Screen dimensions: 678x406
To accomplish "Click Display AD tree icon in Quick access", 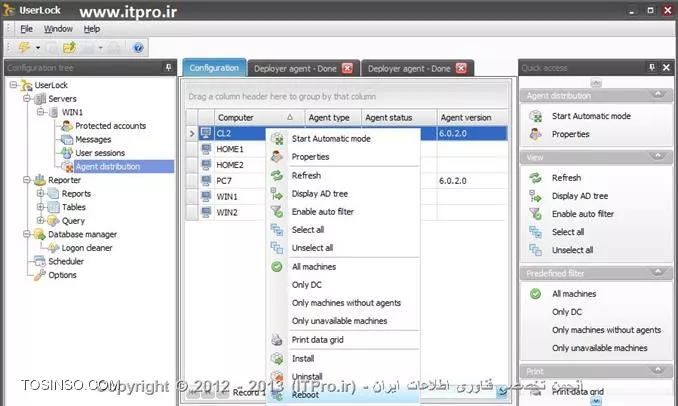I will (x=535, y=196).
